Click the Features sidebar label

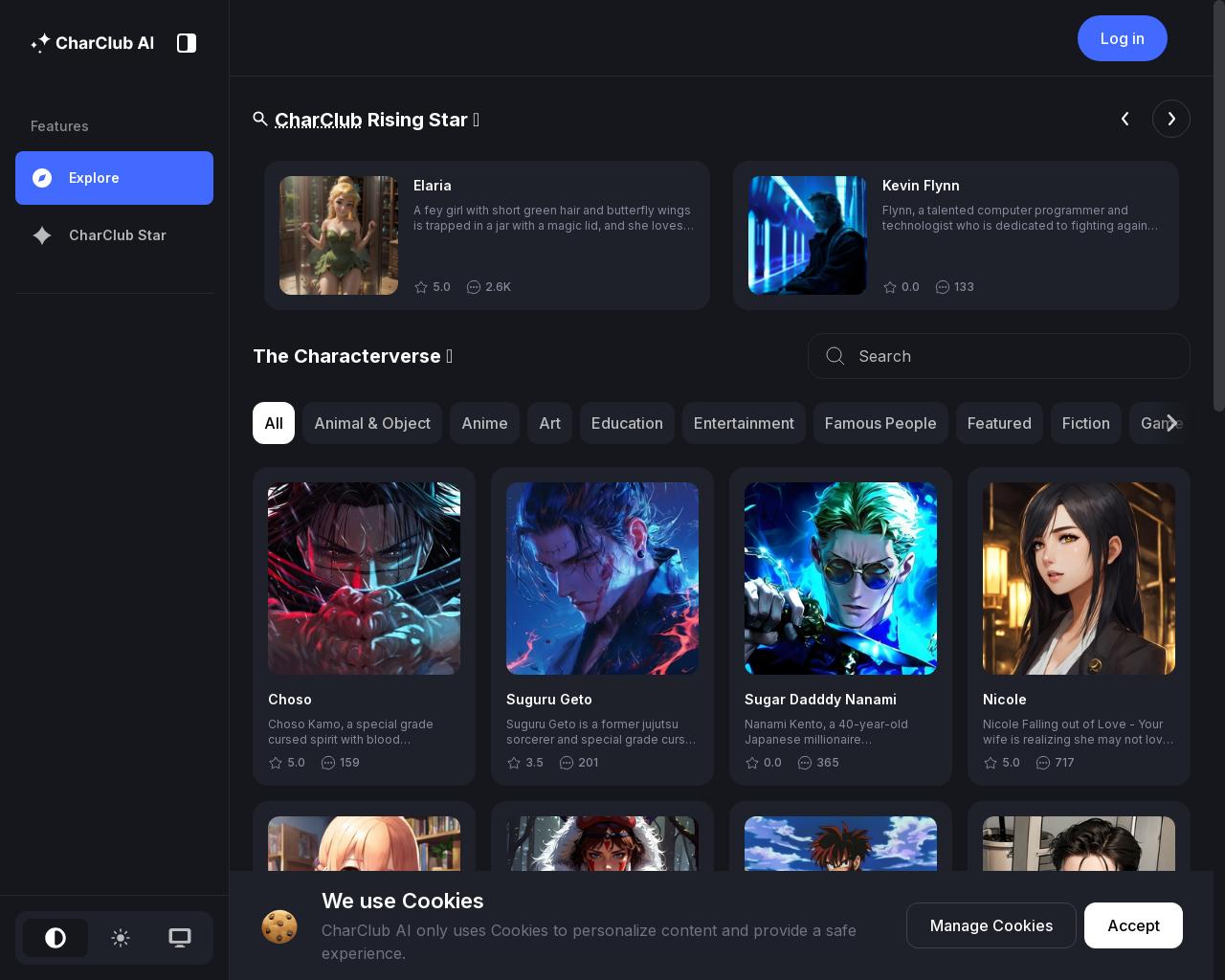coord(59,126)
